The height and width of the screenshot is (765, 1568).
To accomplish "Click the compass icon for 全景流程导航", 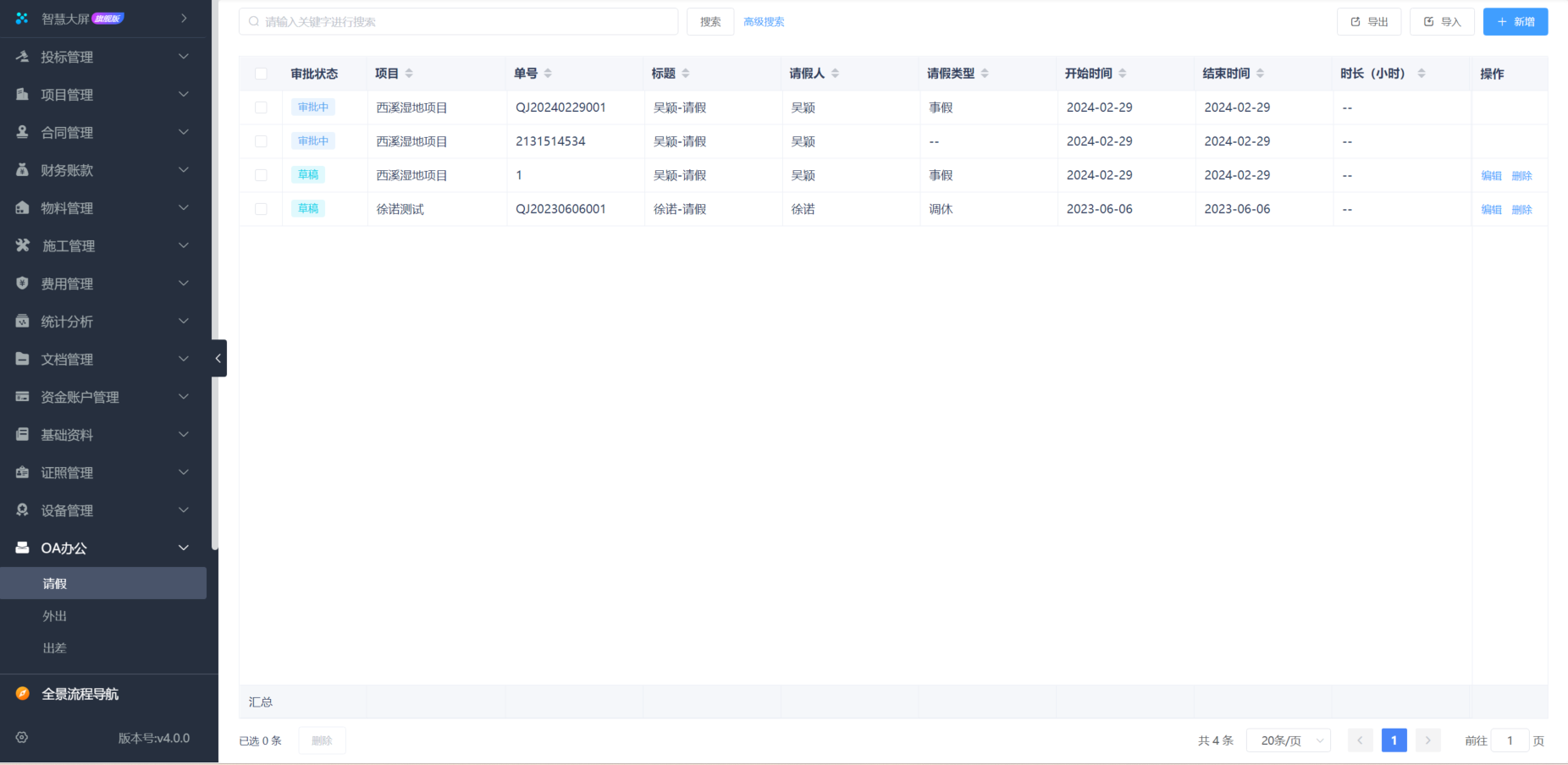I will (23, 694).
